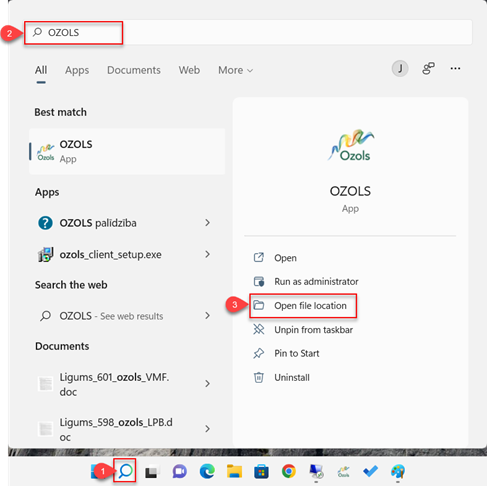Open the Teams Chat taskbar icon
487x486 pixels.
pos(180,472)
